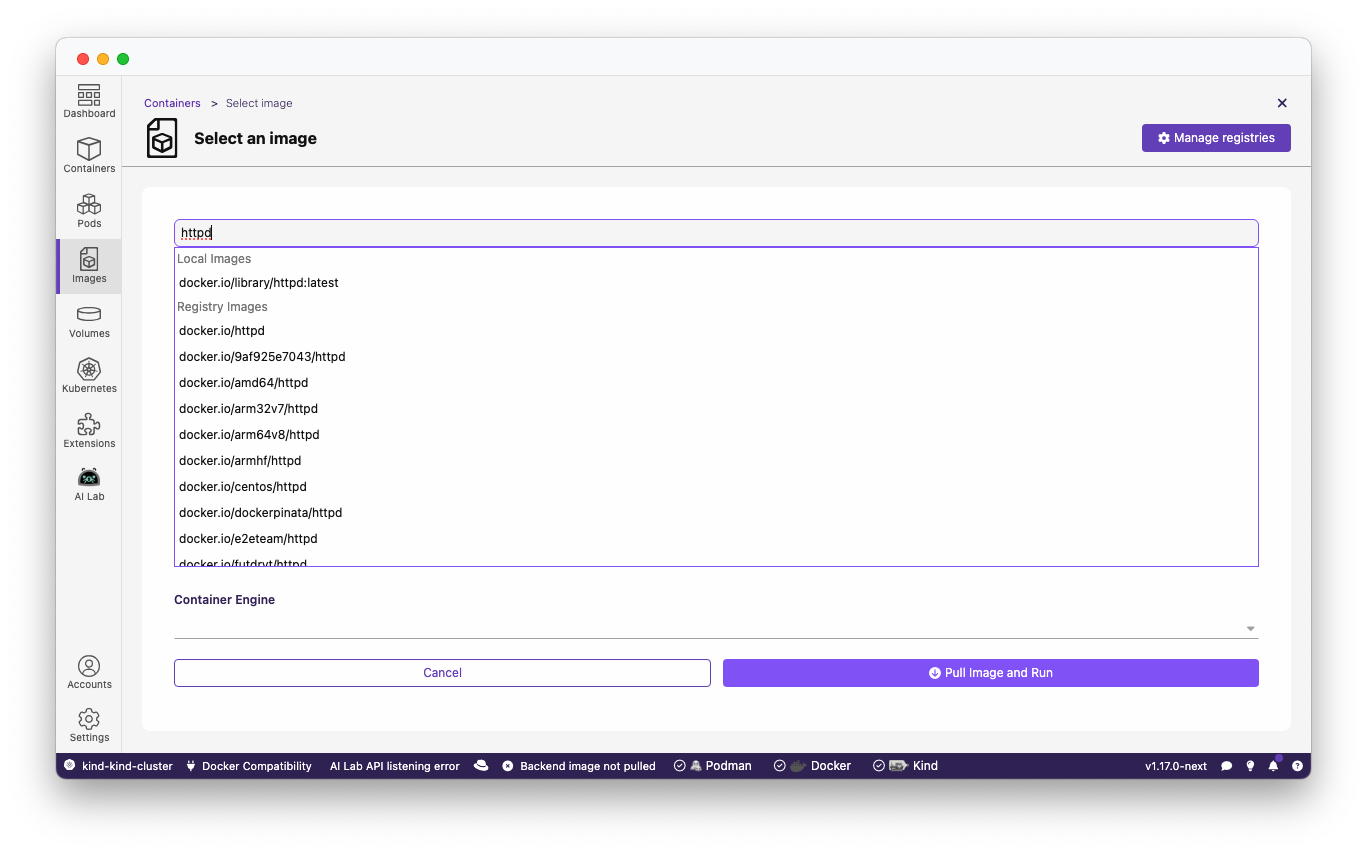Select the Images sidebar icon
The height and width of the screenshot is (853, 1367).
[x=89, y=266]
